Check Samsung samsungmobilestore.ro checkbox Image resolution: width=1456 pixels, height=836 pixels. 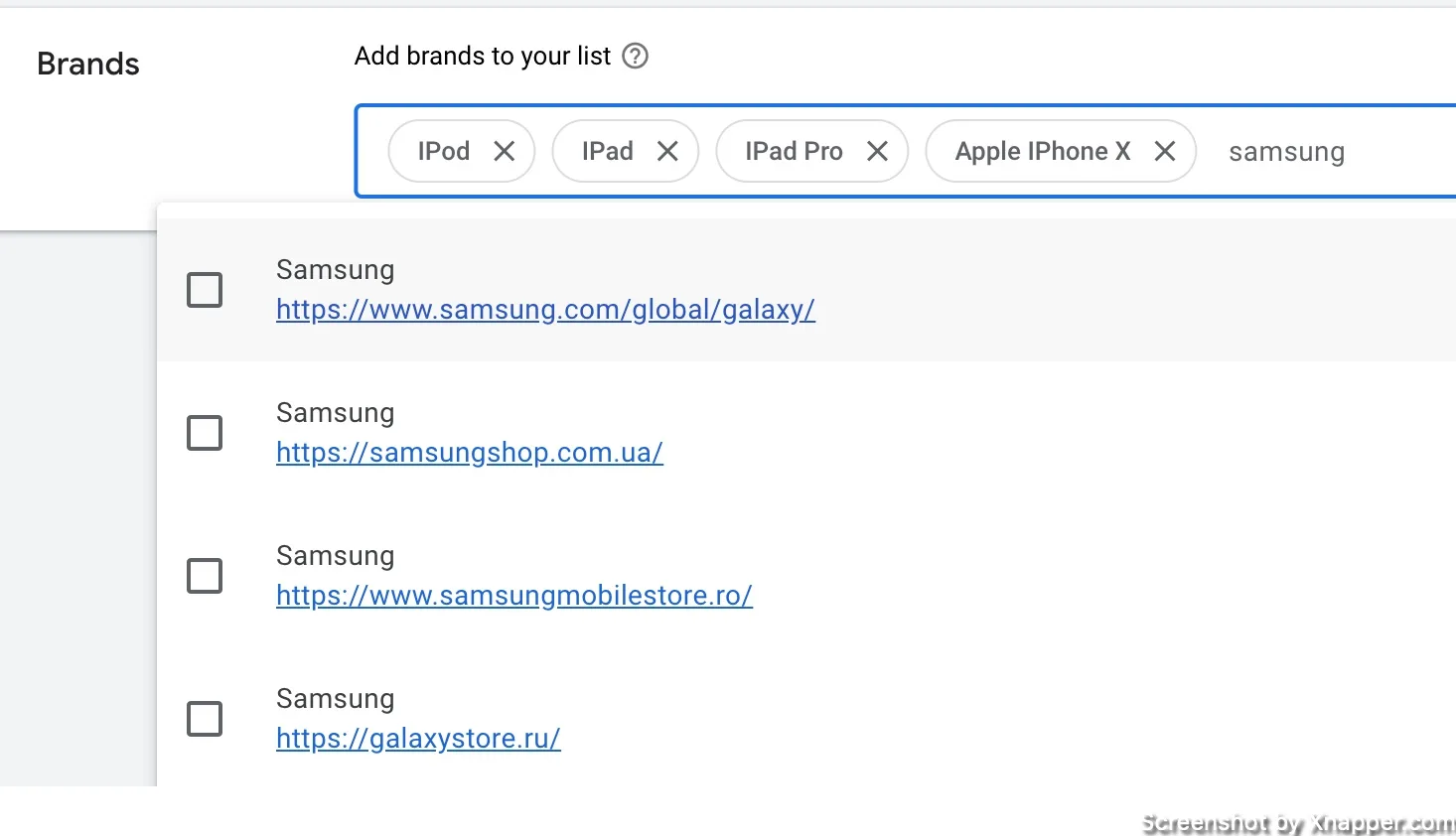tap(205, 576)
